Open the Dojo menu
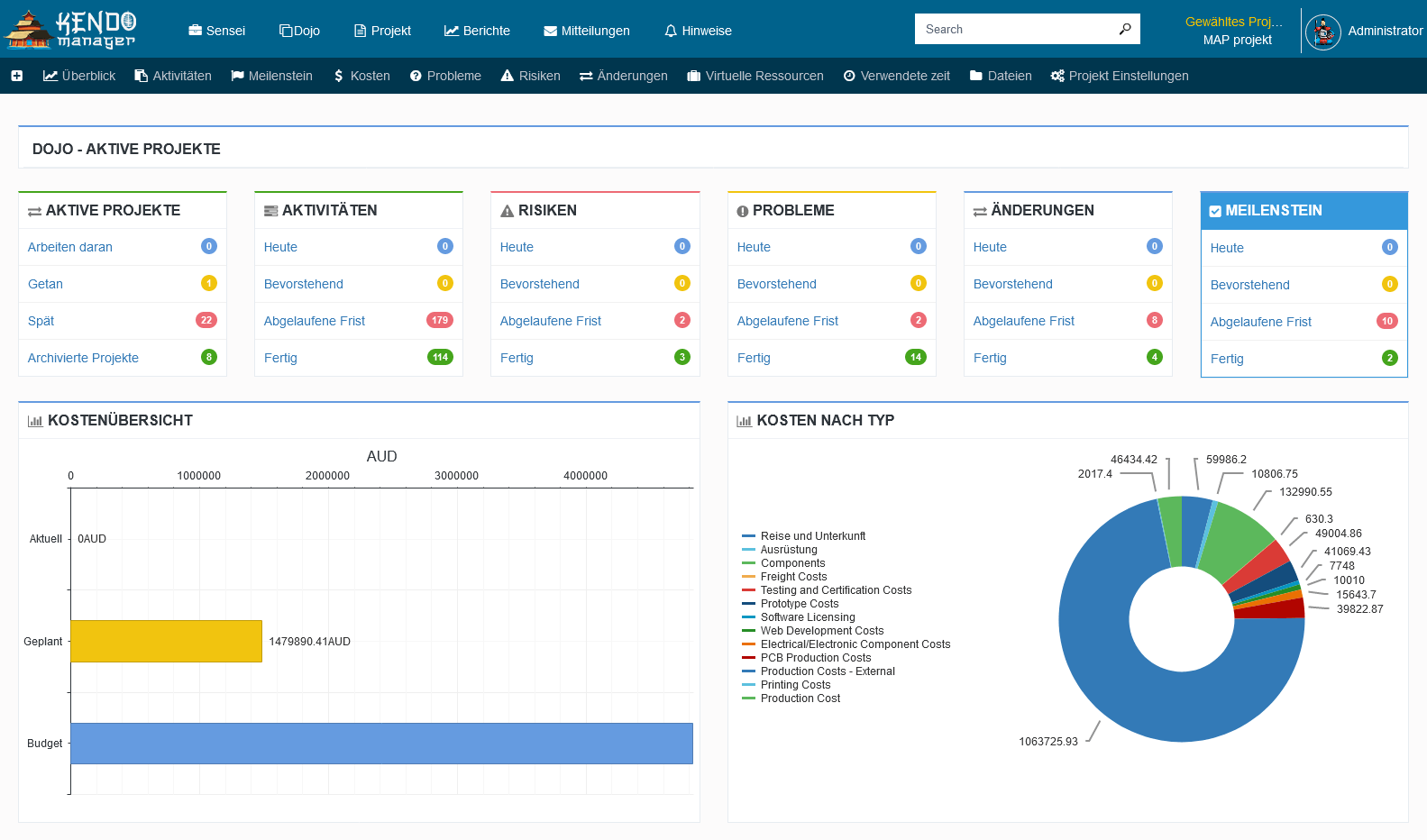The image size is (1427, 840). [x=299, y=31]
